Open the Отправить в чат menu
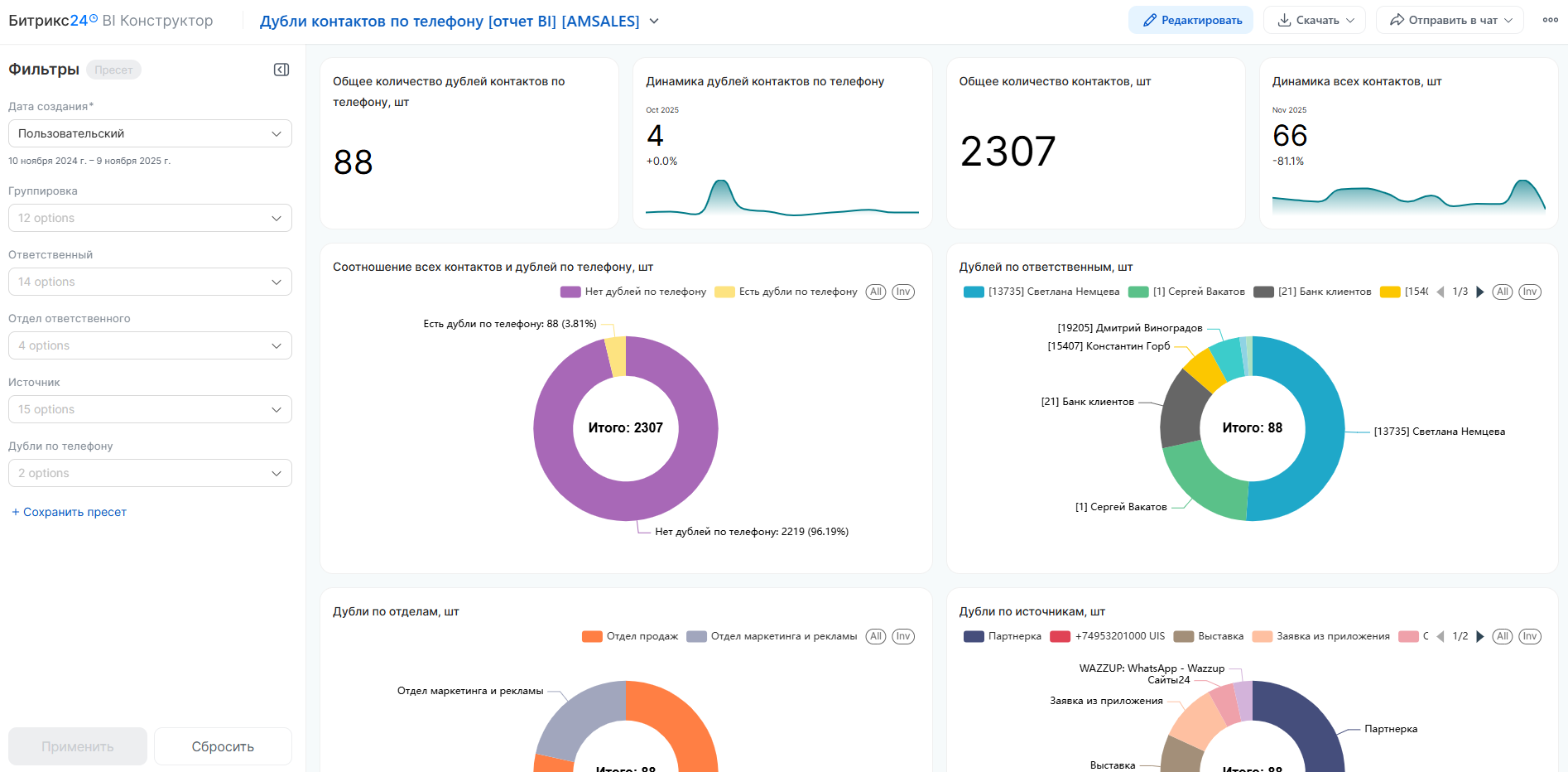This screenshot has height=772, width=1568. [x=1450, y=20]
